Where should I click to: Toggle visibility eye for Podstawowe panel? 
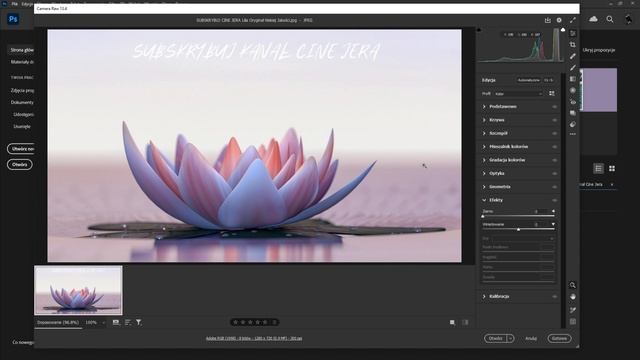[x=554, y=107]
